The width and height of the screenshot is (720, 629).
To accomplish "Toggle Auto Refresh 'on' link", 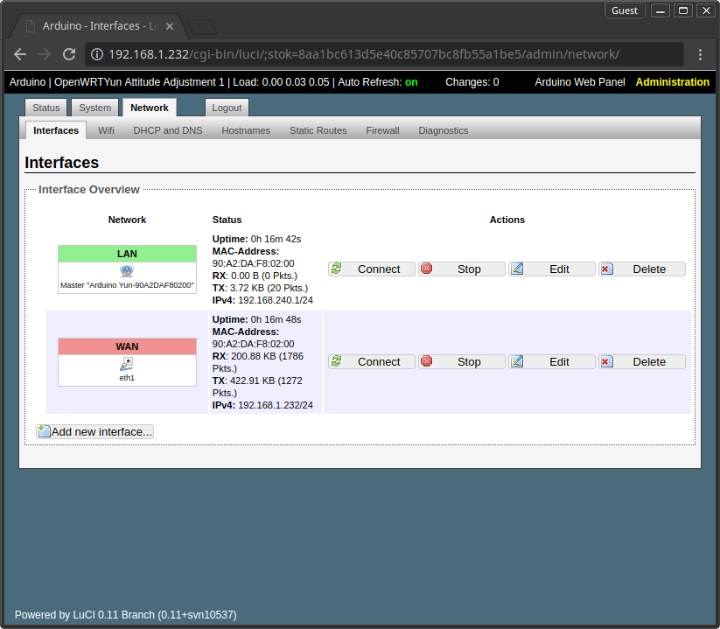I will pos(411,82).
